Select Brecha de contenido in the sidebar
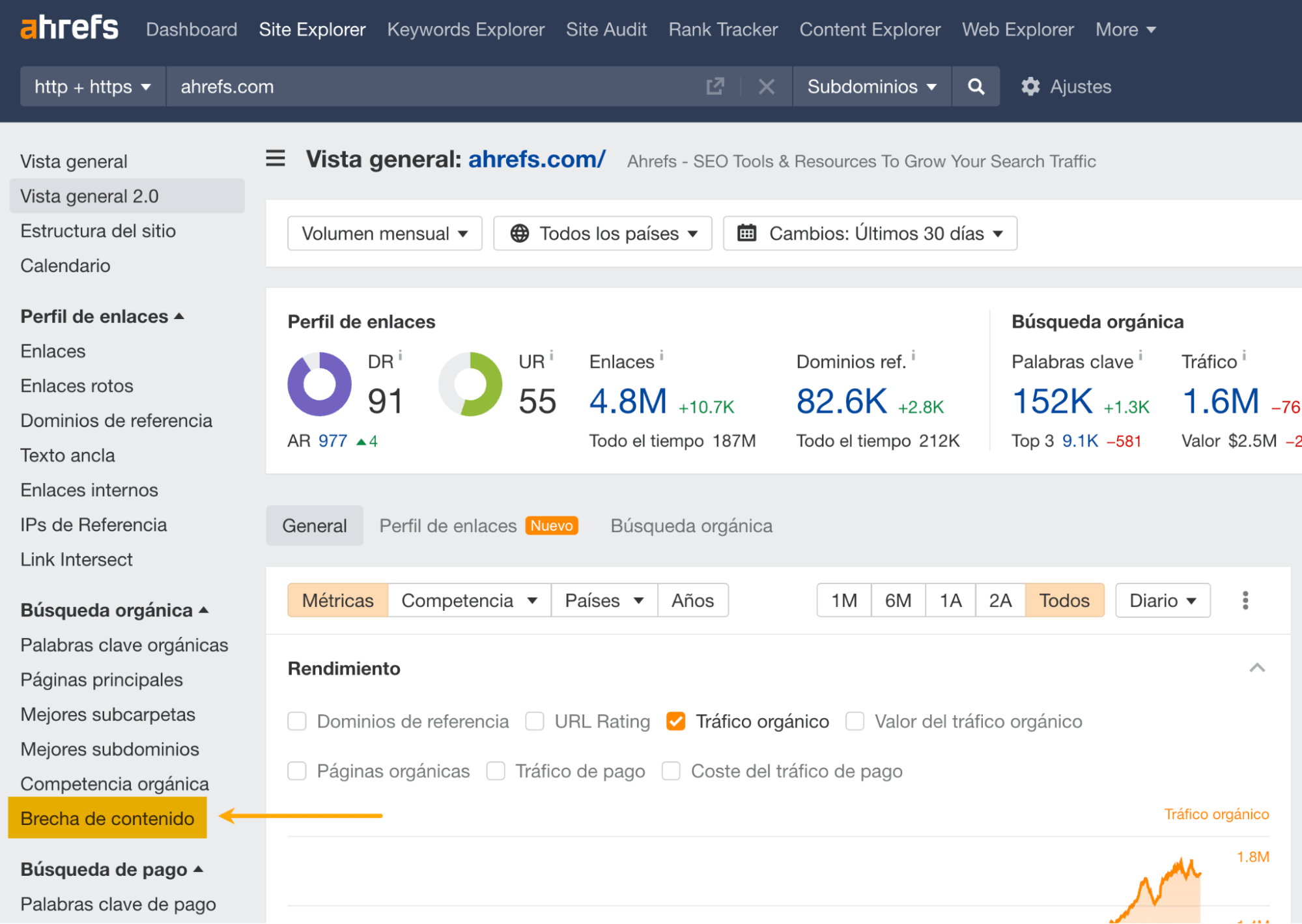Image resolution: width=1302 pixels, height=924 pixels. coord(106,818)
